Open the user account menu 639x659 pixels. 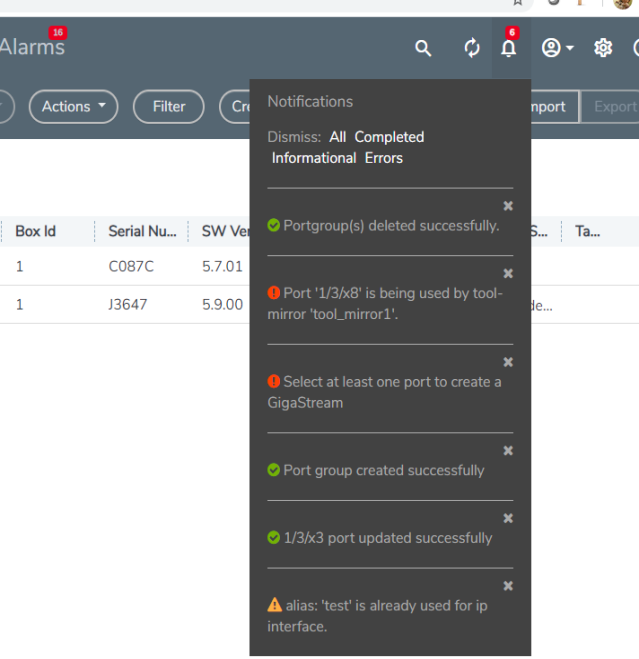[x=557, y=48]
